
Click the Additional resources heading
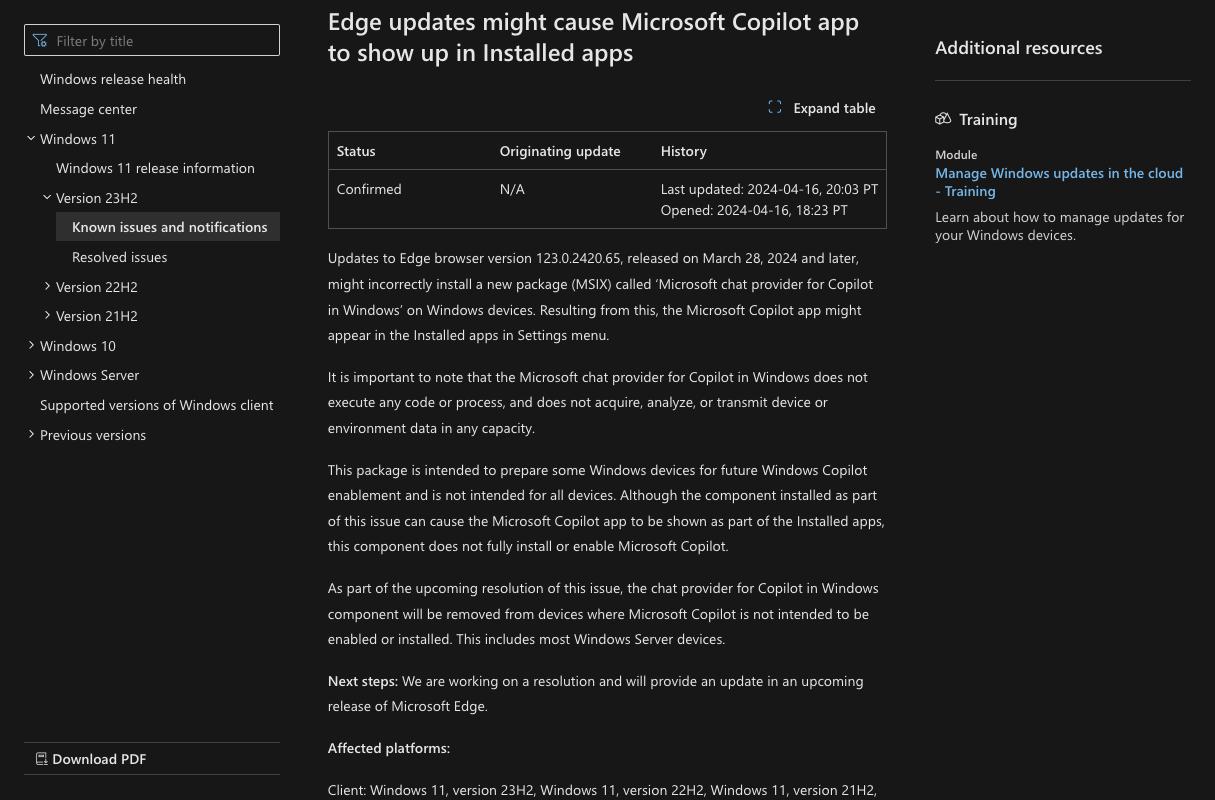point(1018,48)
